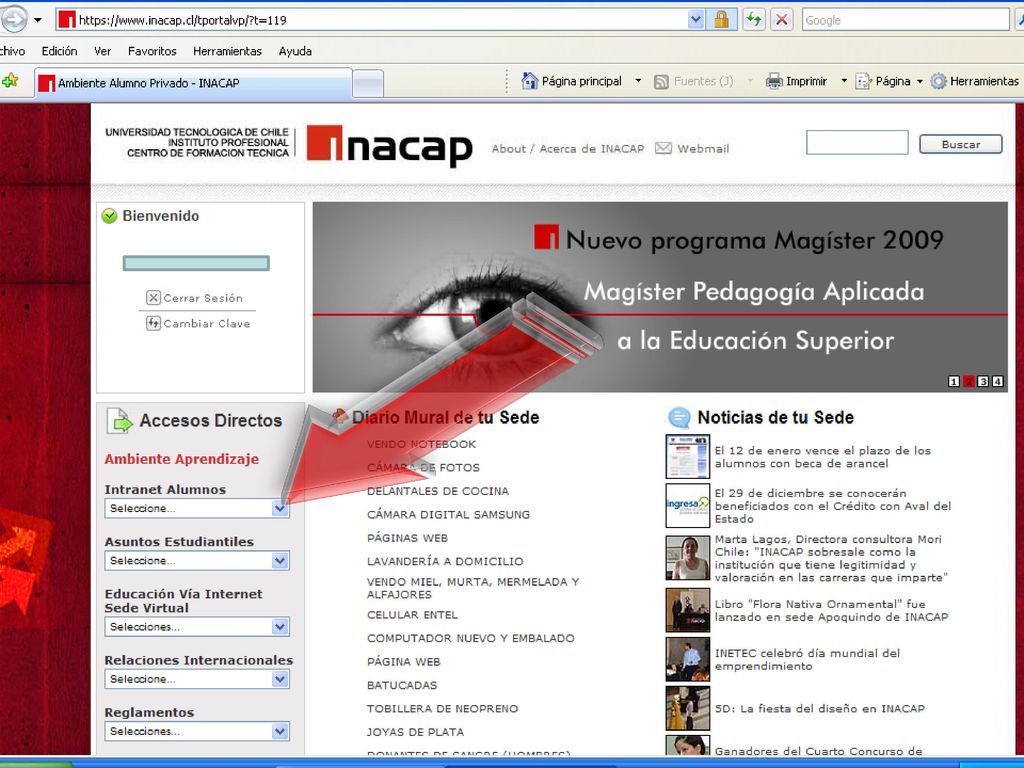1024x768 pixels.
Task: Open the Ayuda menu
Action: (x=295, y=51)
